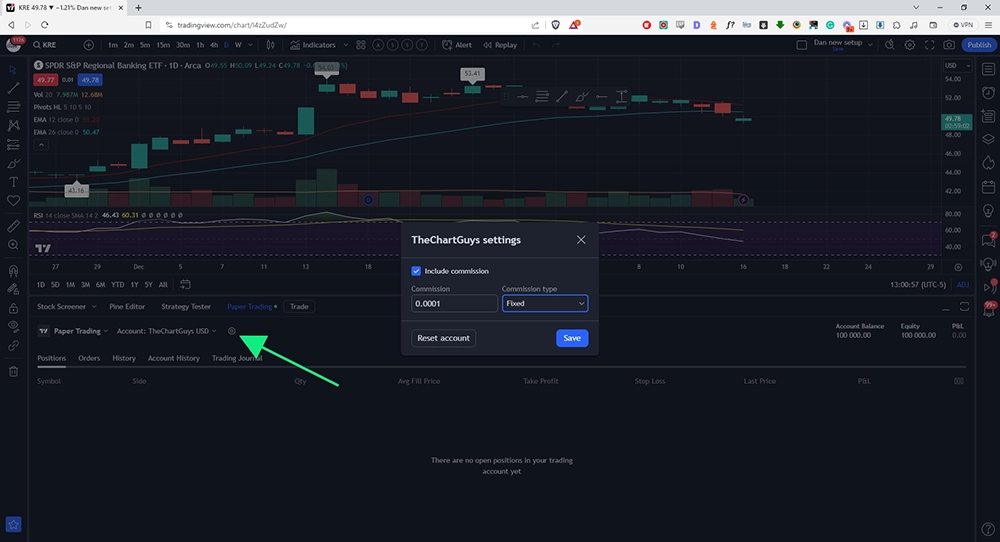
Task: Click the select layout square icon
Action: pos(802,45)
